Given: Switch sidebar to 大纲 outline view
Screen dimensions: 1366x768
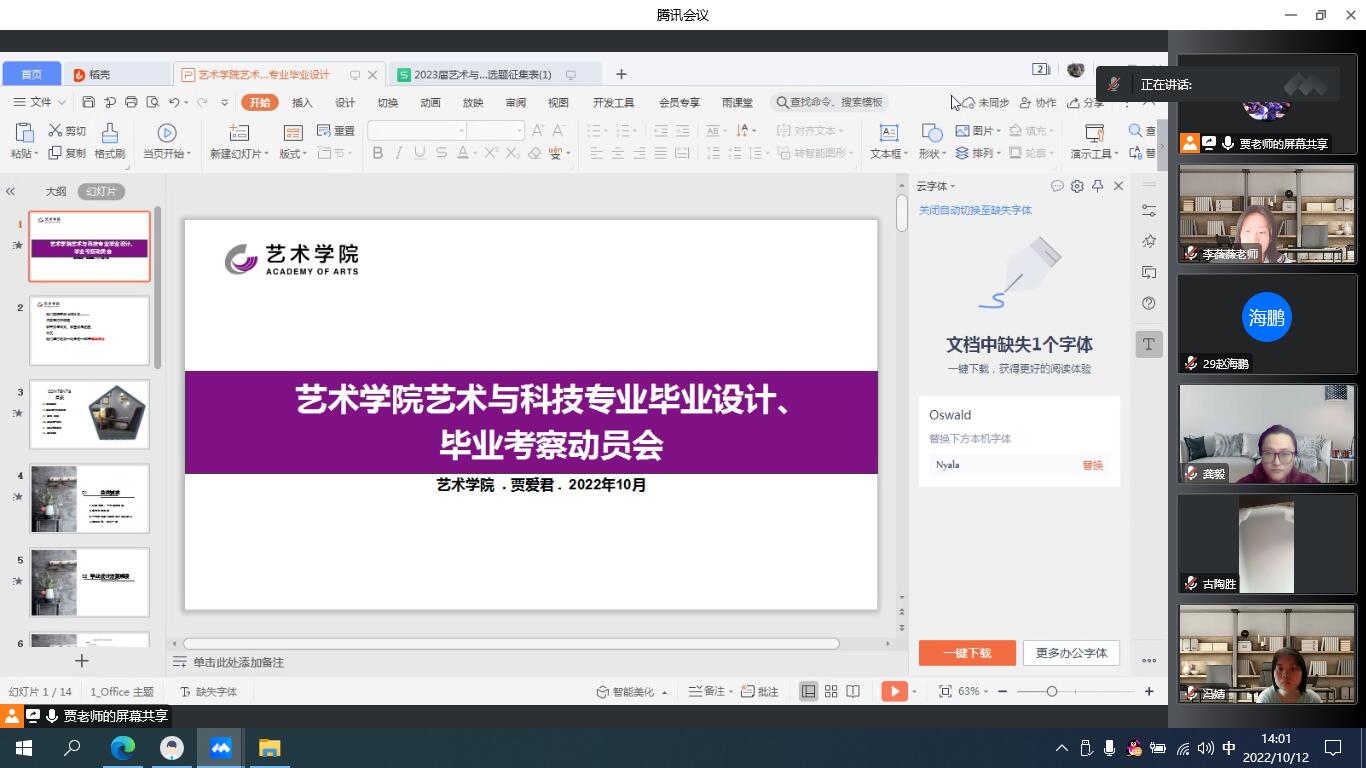Looking at the screenshot, I should pos(56,191).
